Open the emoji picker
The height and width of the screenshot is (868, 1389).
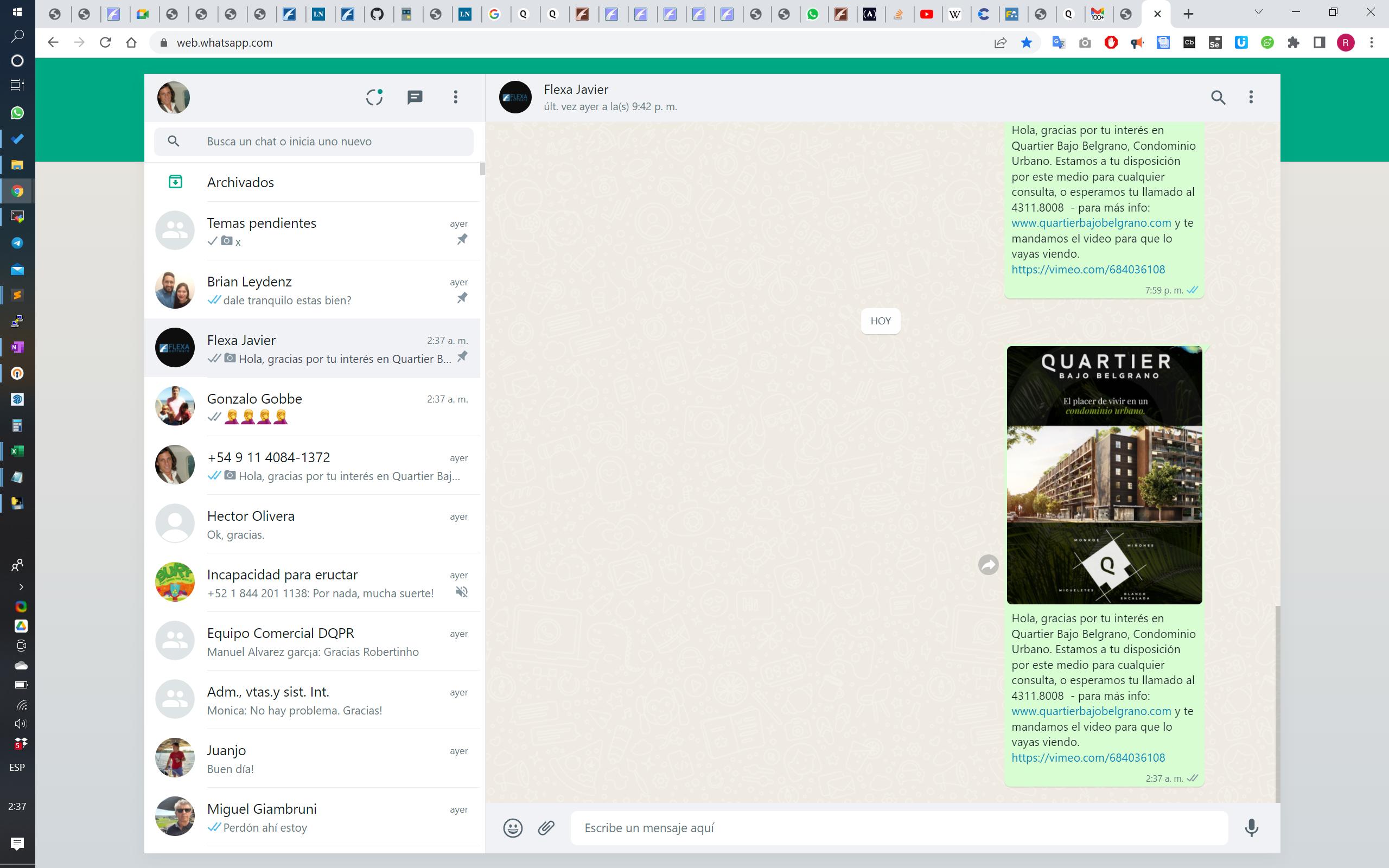point(513,828)
